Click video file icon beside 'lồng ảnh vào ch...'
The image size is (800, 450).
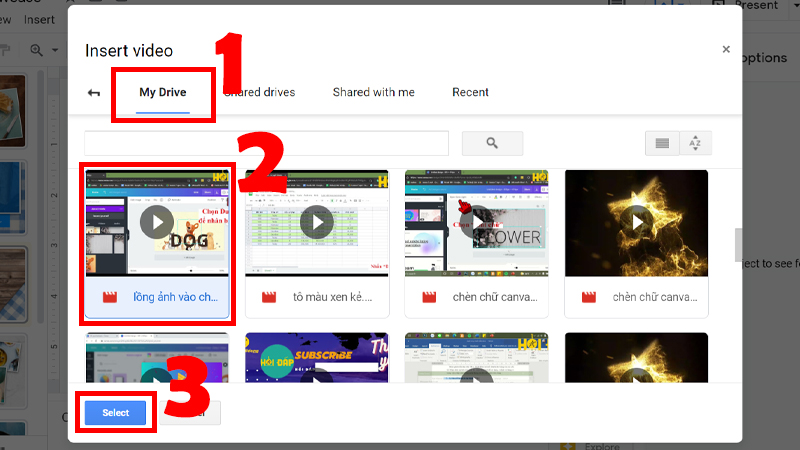(x=110, y=297)
